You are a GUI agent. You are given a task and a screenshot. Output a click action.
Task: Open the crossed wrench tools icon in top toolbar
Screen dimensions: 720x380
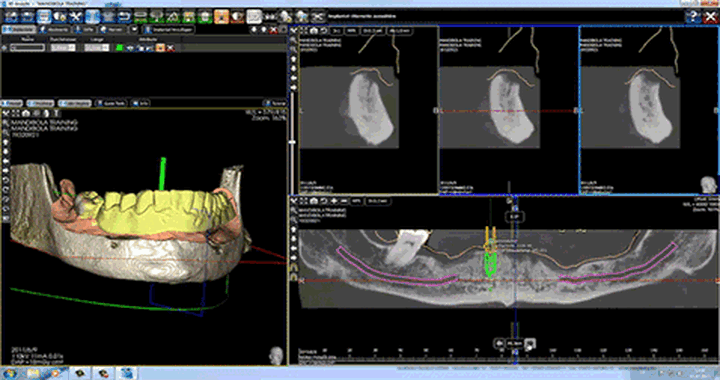[76, 17]
